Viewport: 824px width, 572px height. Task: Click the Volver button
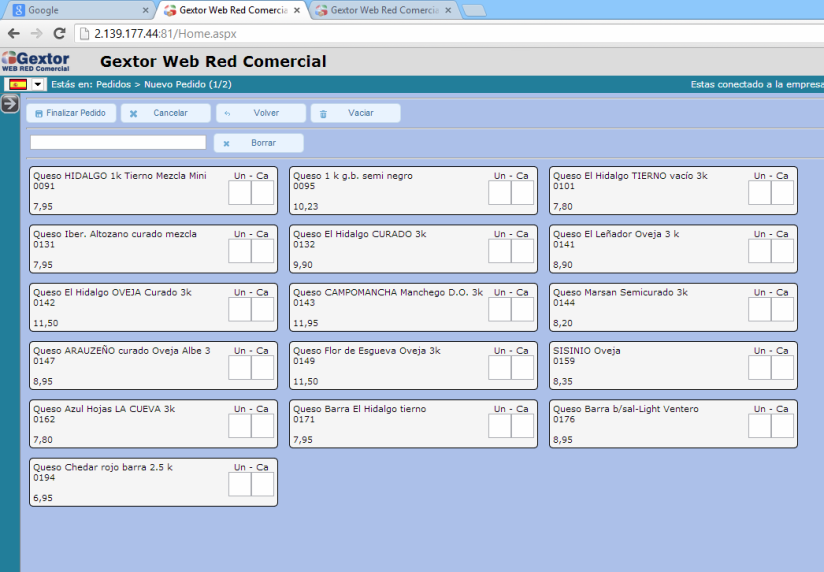(260, 113)
